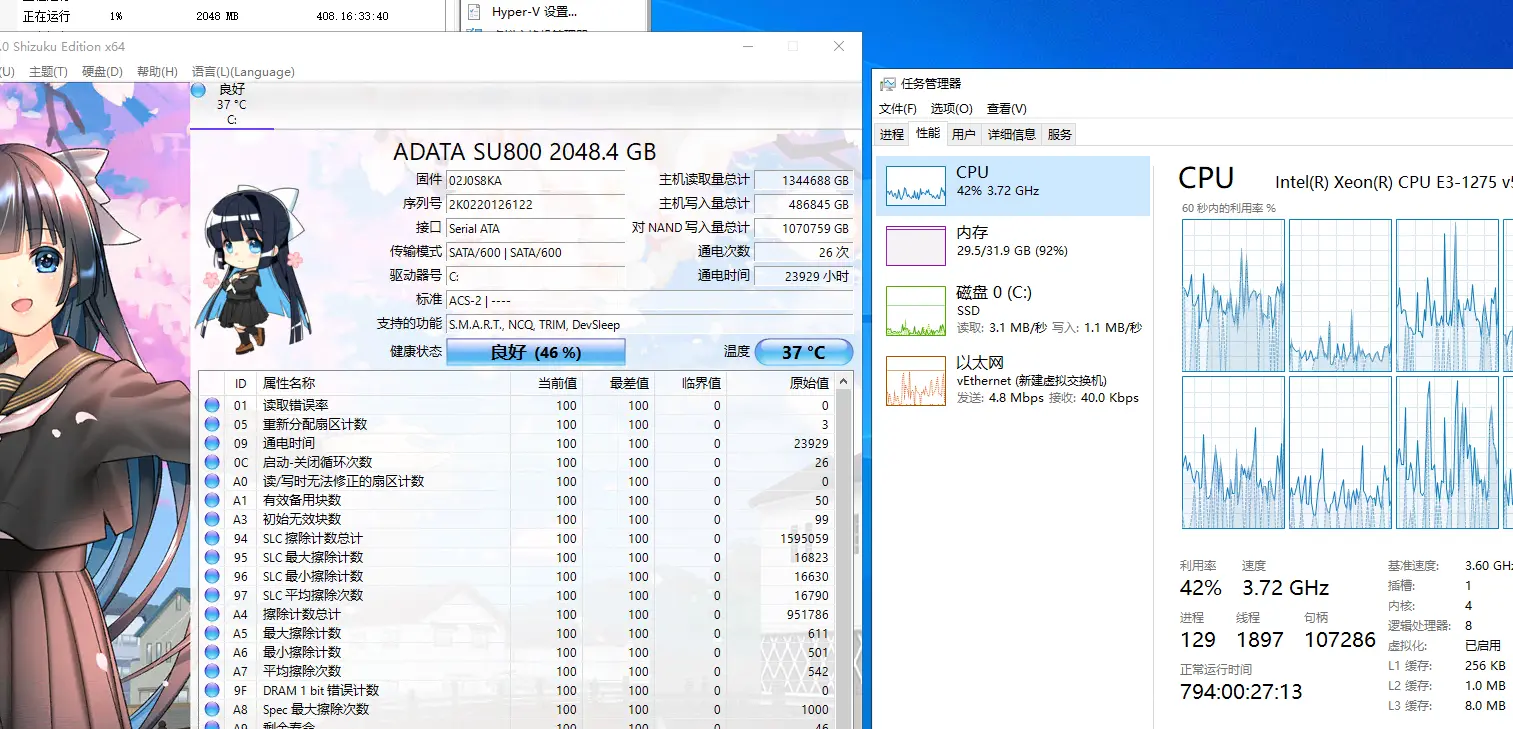Click the 主机写入量总计 value 486845 GB

pos(804,204)
